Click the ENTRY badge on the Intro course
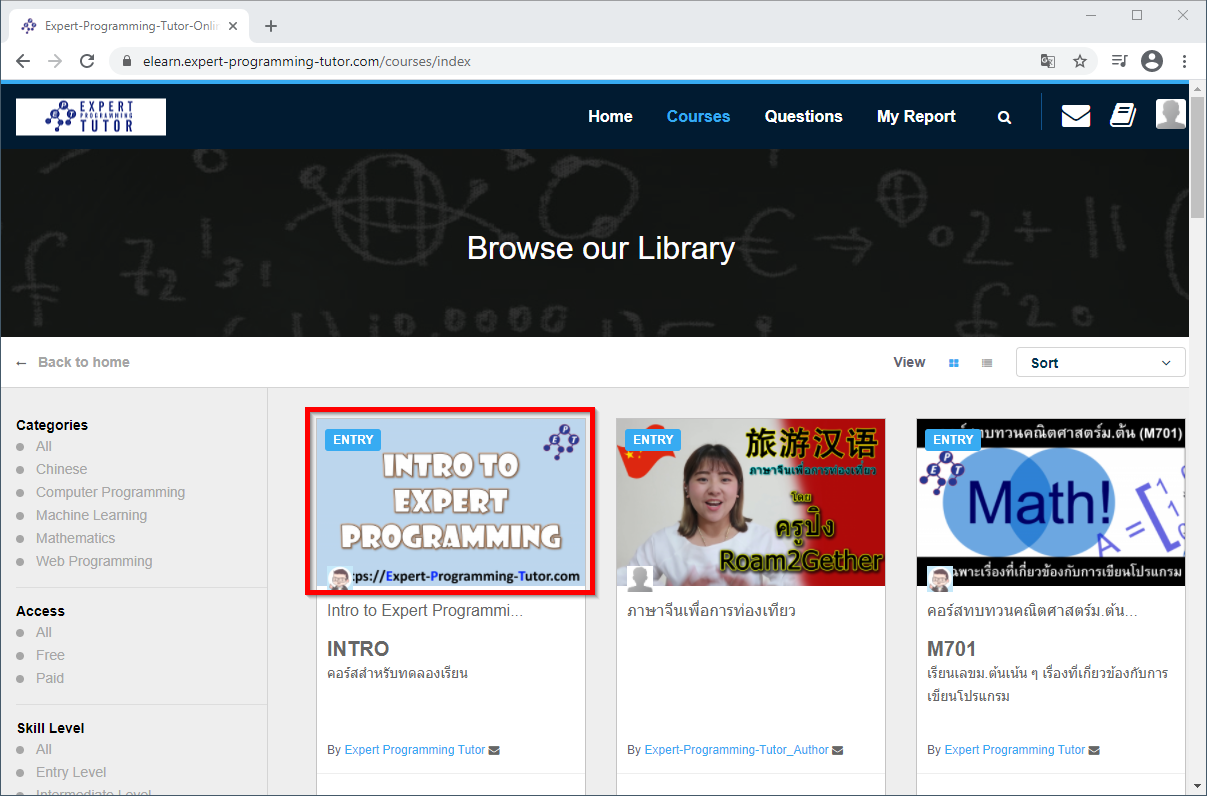This screenshot has width=1207, height=796. tap(353, 440)
